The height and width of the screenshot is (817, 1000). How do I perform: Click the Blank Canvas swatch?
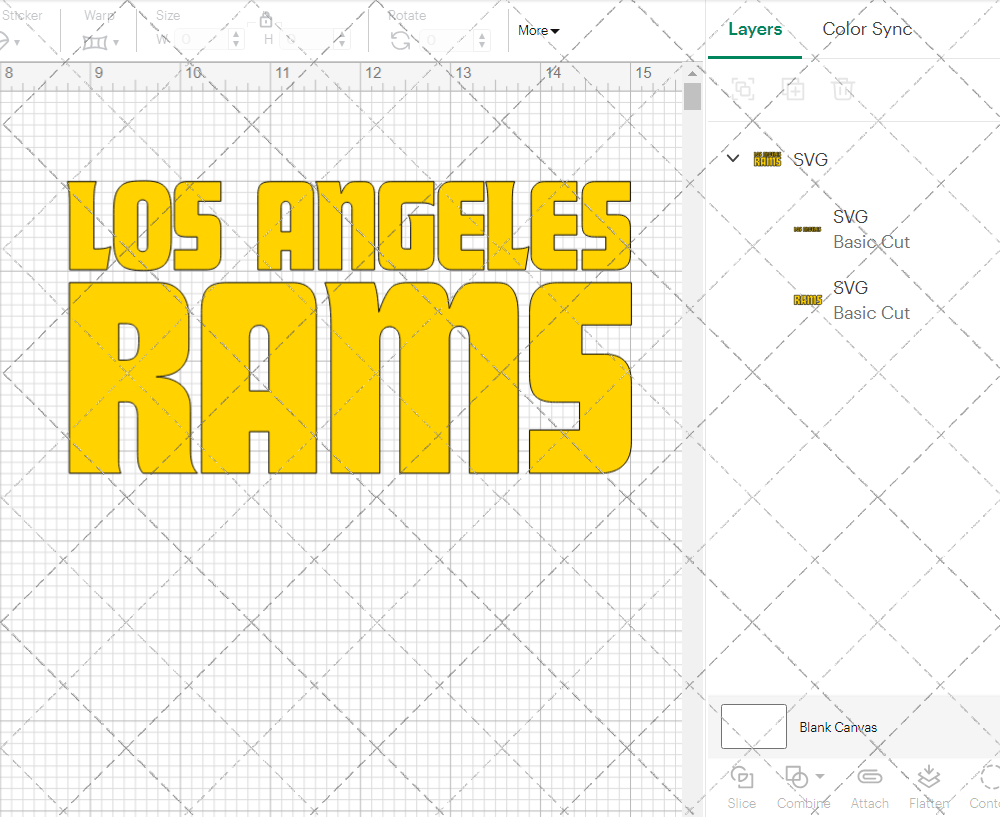point(753,726)
